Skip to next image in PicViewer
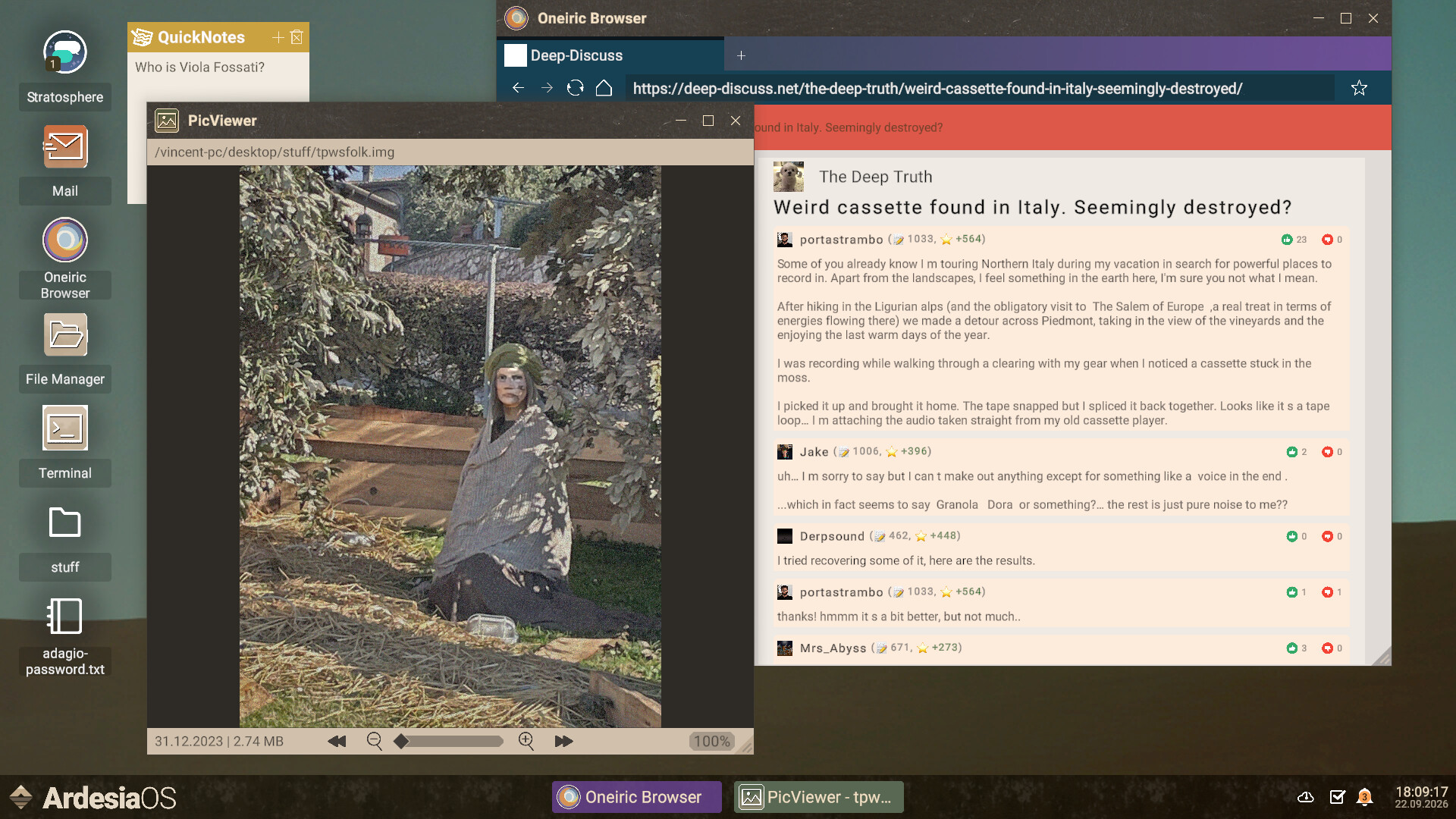This screenshot has height=819, width=1456. 563,741
